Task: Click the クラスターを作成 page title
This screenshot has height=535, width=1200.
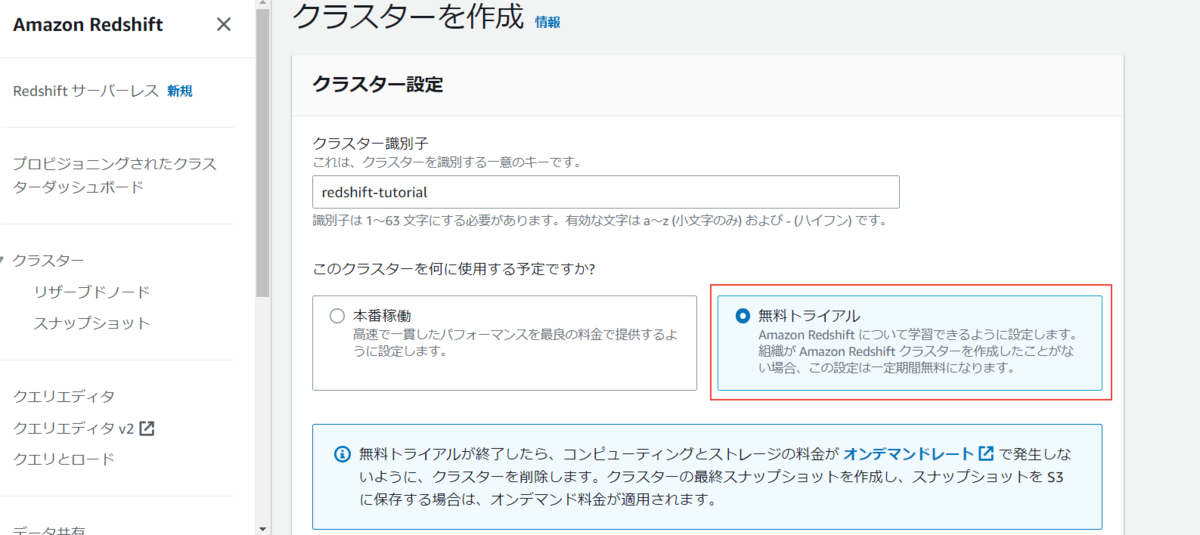Action: [408, 18]
